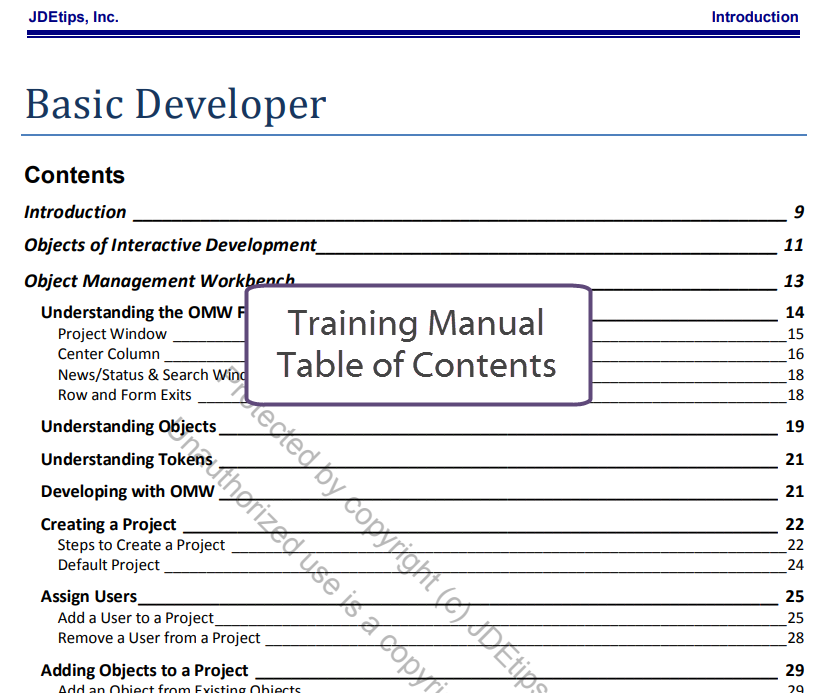Screen dimensions: 837x693
Task: Click Introduction label in page header
Action: coord(755,17)
